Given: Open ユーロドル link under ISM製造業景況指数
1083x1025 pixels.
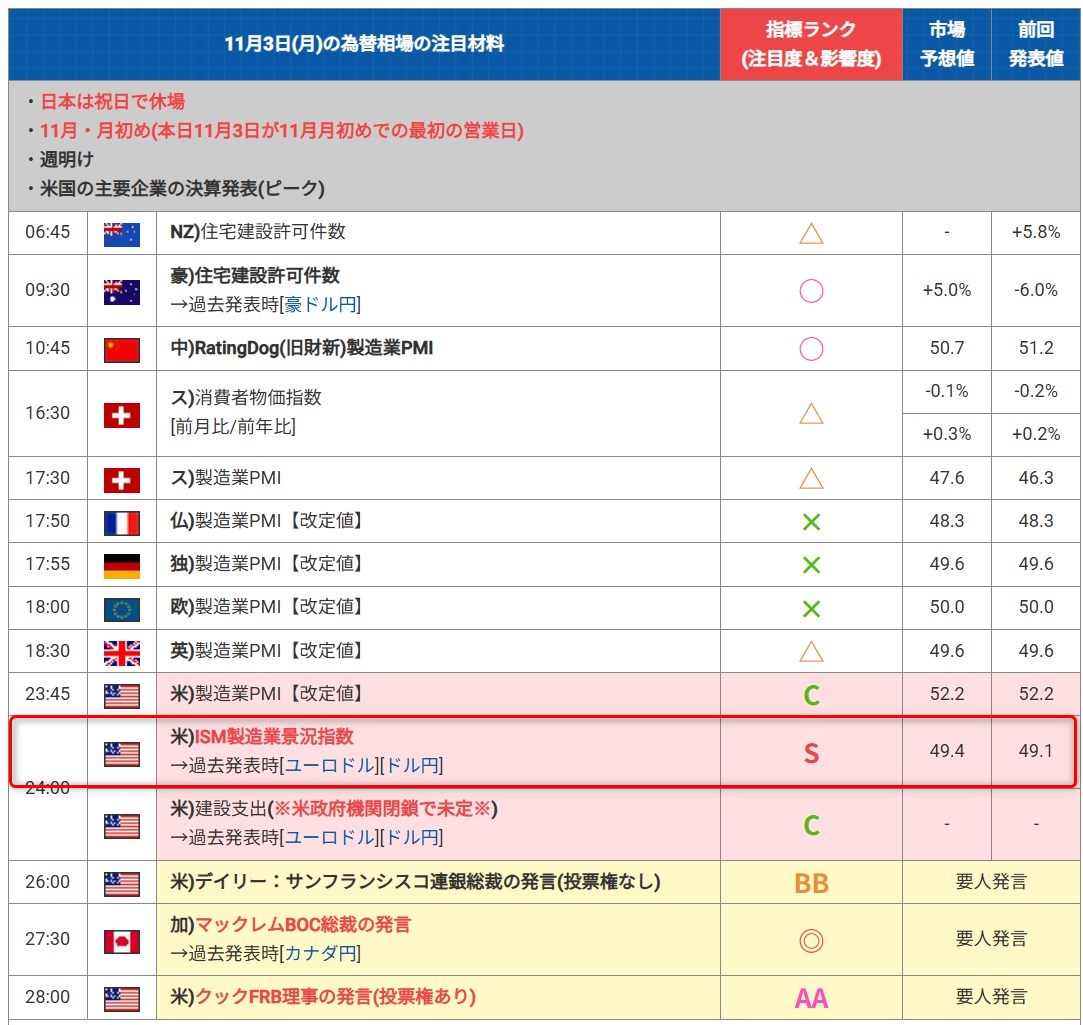Looking at the screenshot, I should pos(329,766).
